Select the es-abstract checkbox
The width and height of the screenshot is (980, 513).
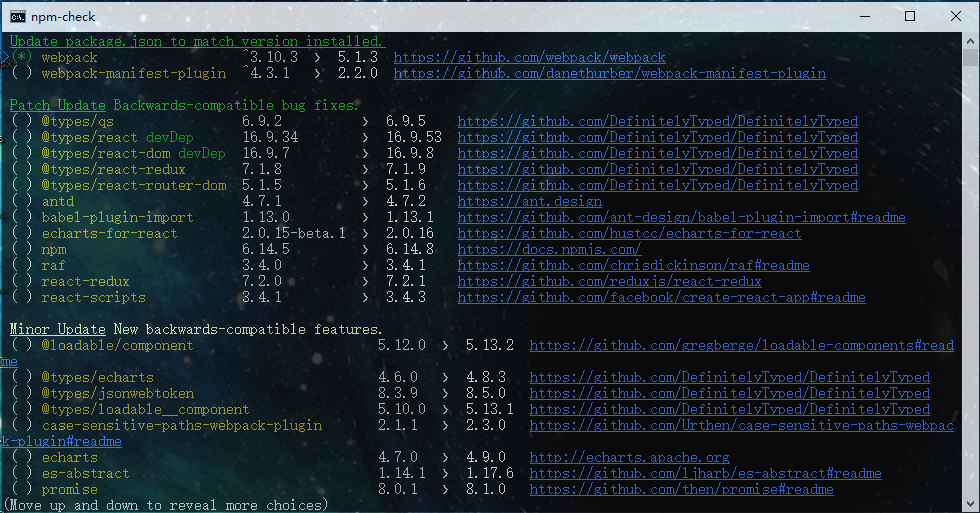21,473
